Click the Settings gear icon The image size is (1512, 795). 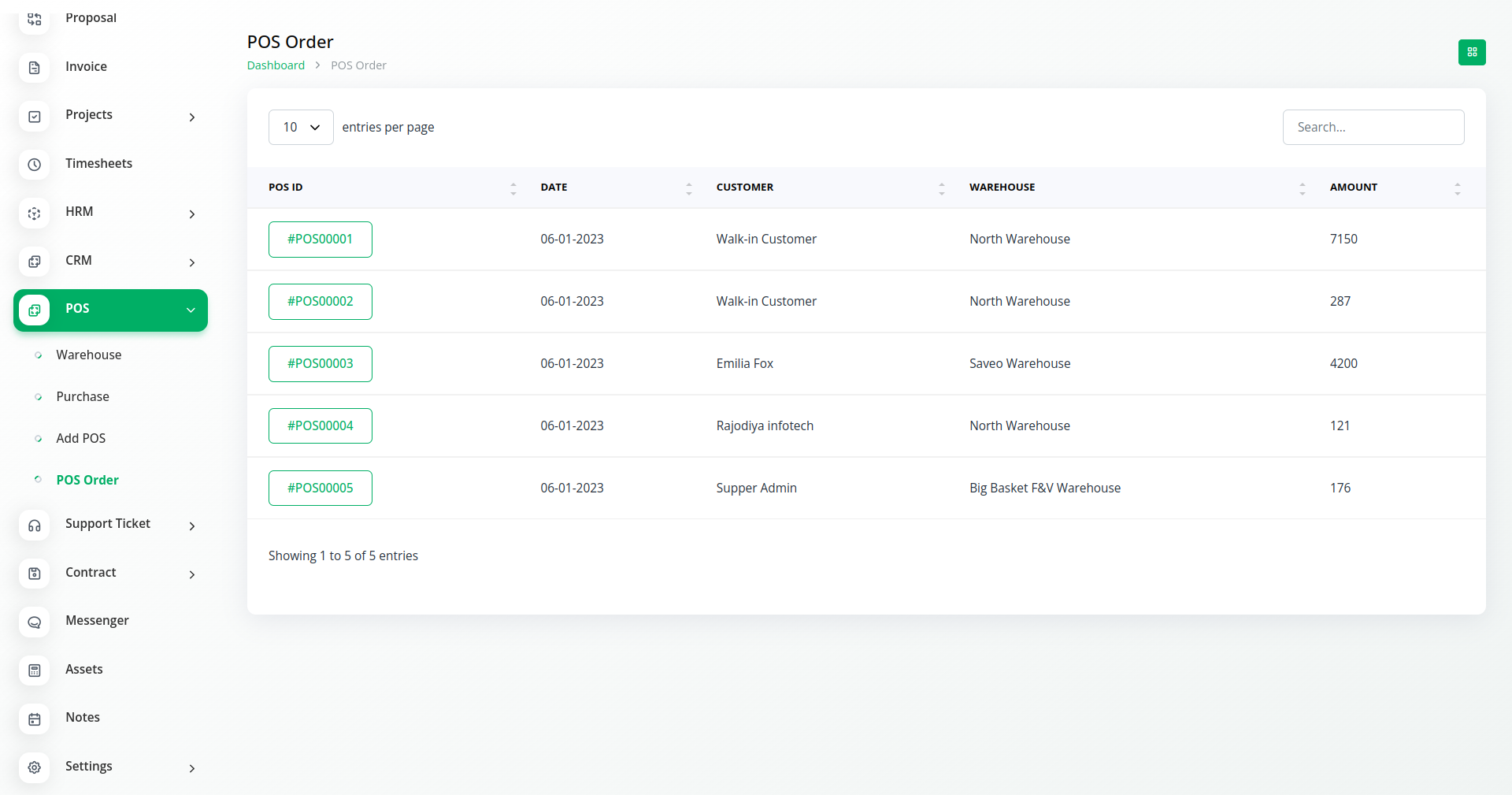coord(35,767)
